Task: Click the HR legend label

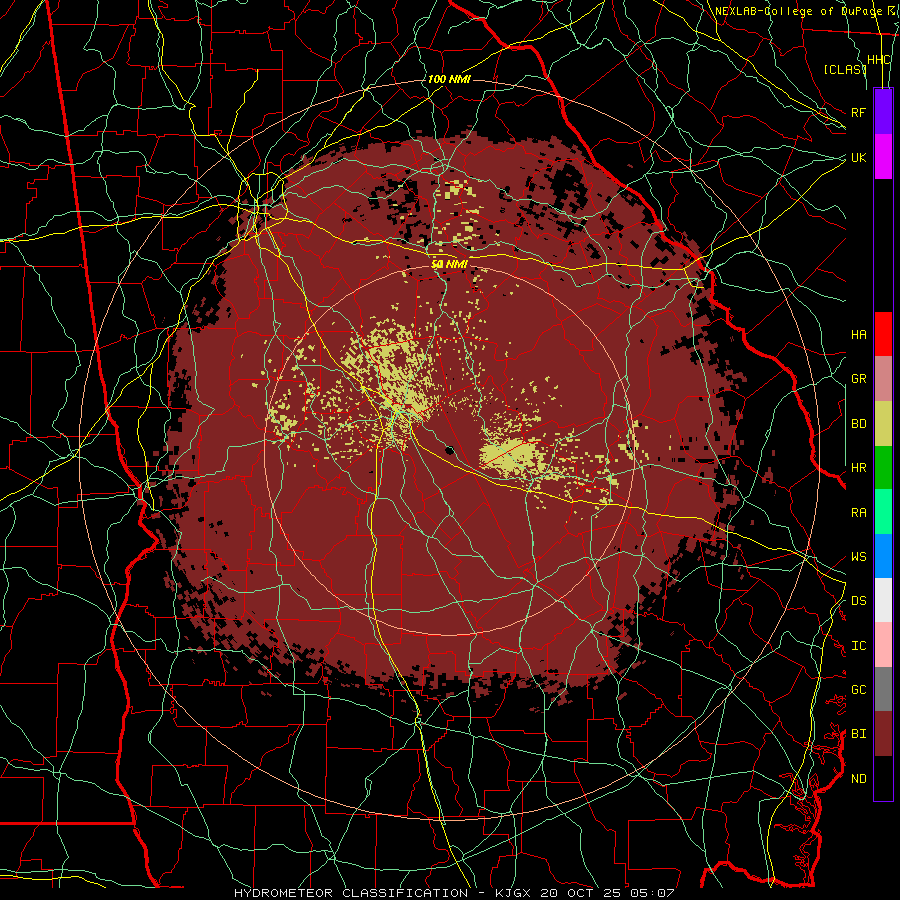Action: (859, 468)
